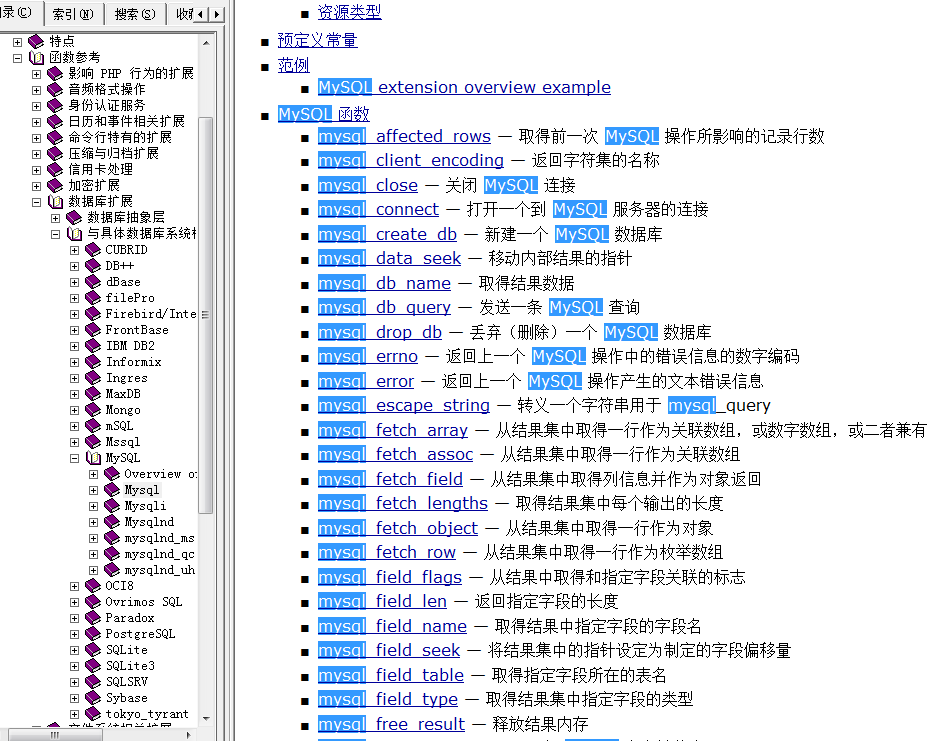
Task: Click the book icon next to Mongo
Action: [93, 410]
